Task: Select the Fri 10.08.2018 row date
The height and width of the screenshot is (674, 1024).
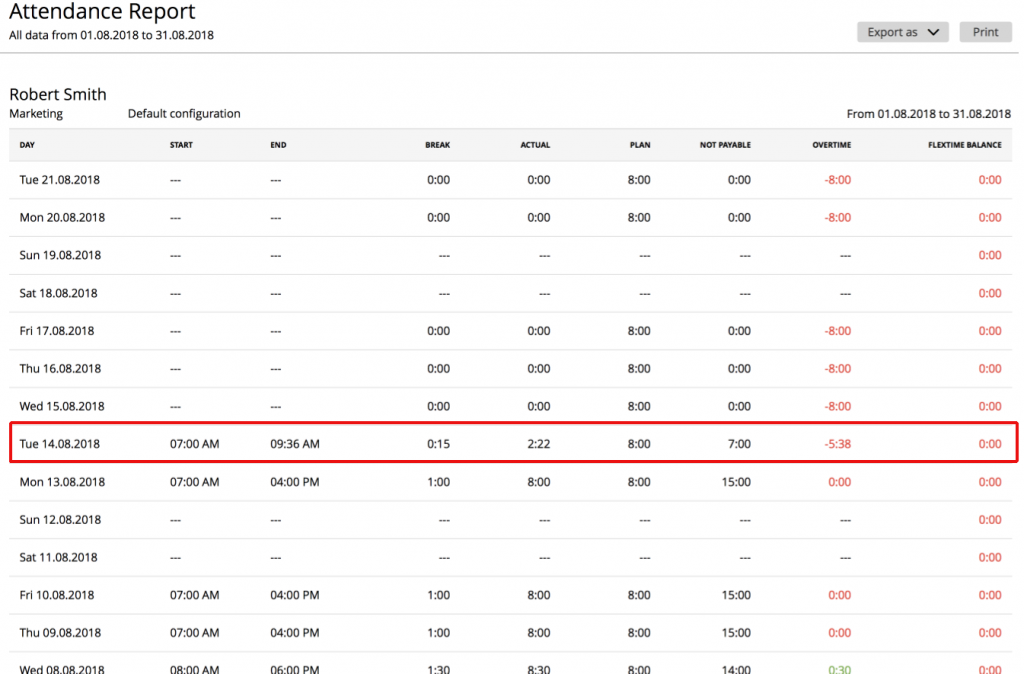Action: point(57,595)
